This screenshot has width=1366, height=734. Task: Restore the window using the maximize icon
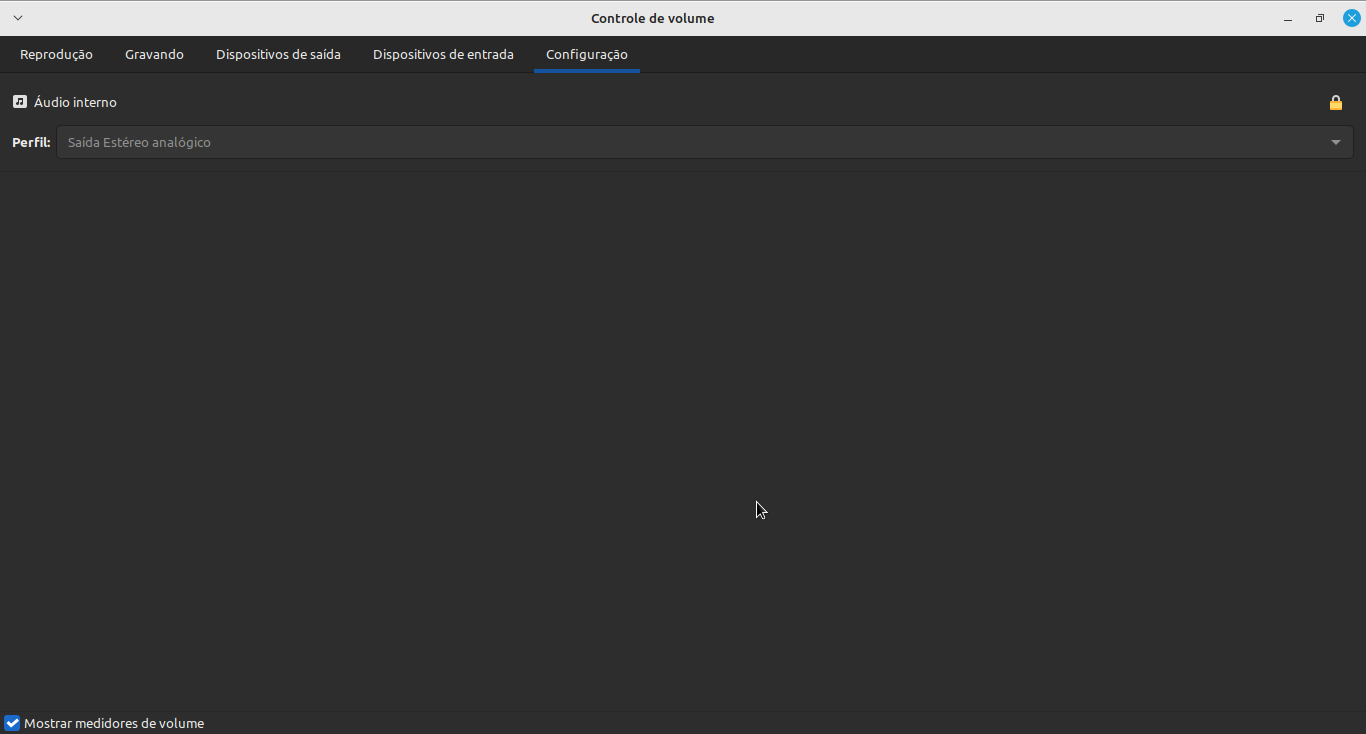point(1320,18)
